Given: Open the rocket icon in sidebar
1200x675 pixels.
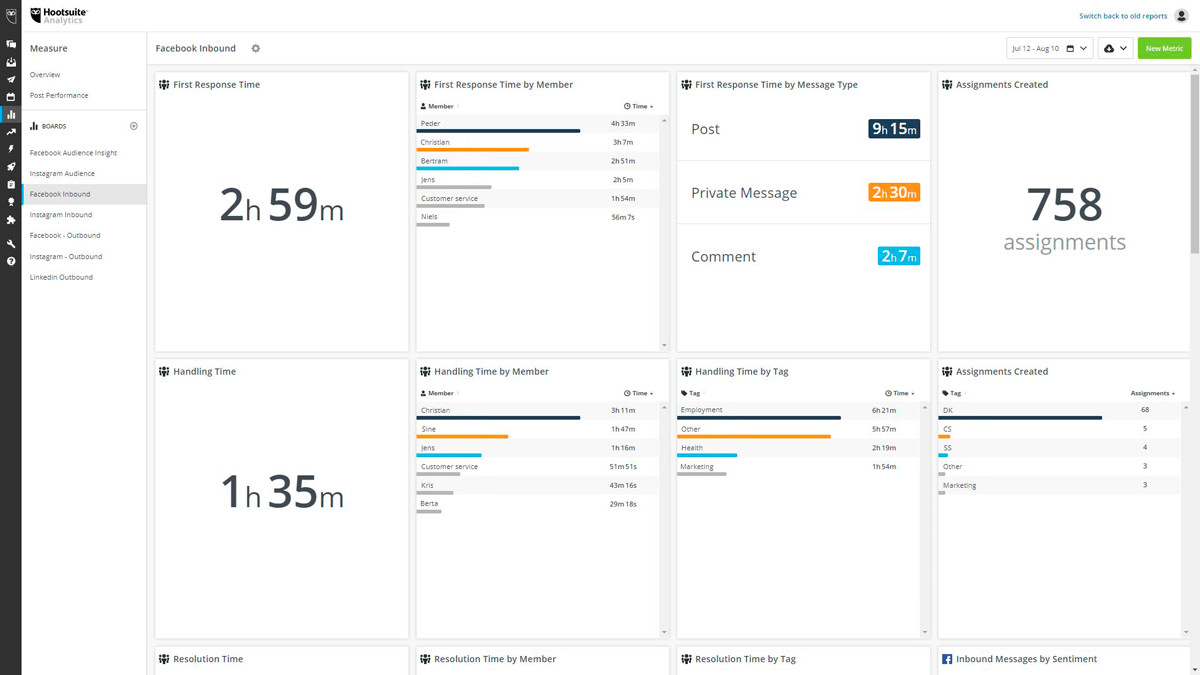Looking at the screenshot, I should click(11, 167).
